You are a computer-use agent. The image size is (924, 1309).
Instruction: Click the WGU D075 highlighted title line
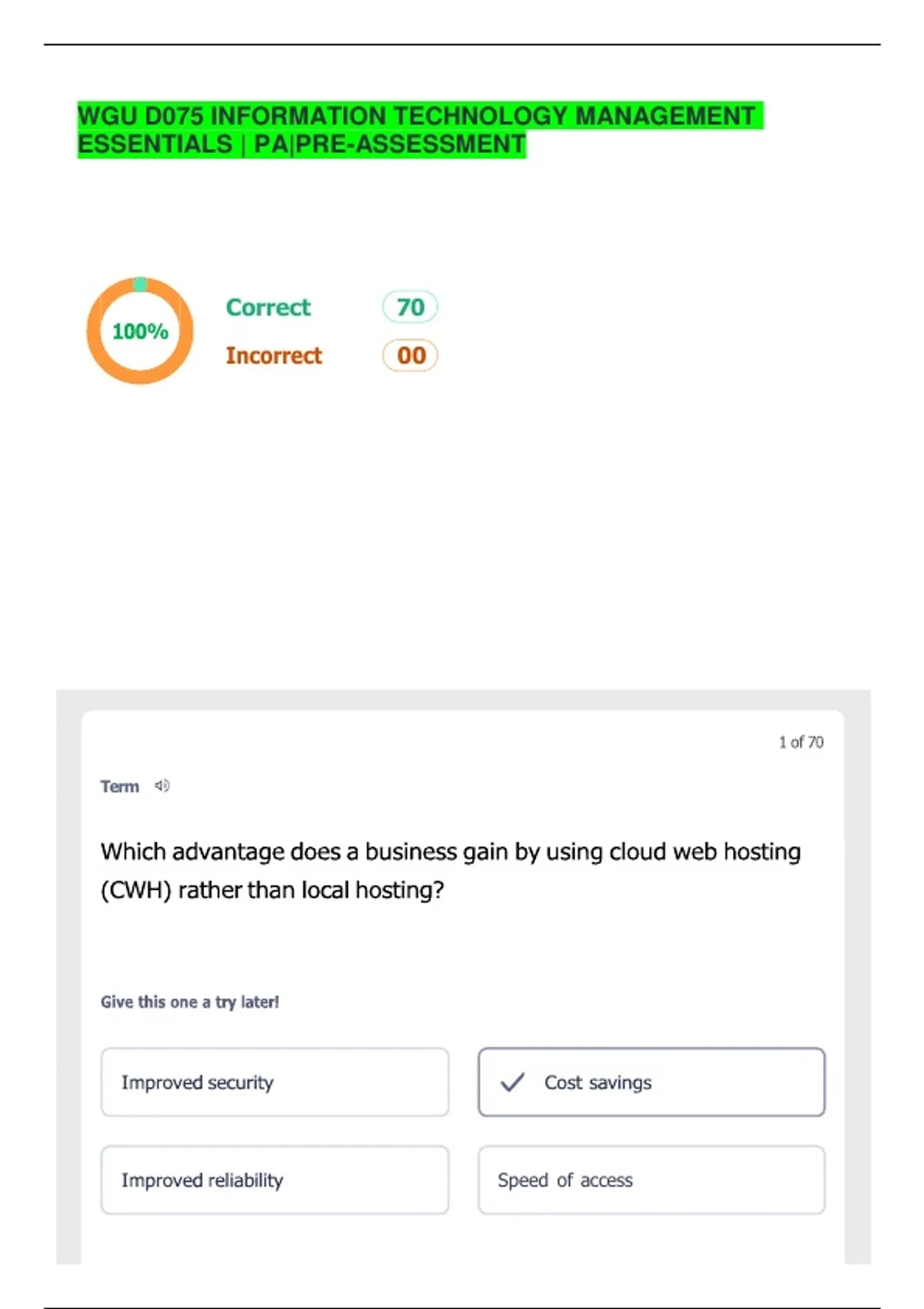417,116
